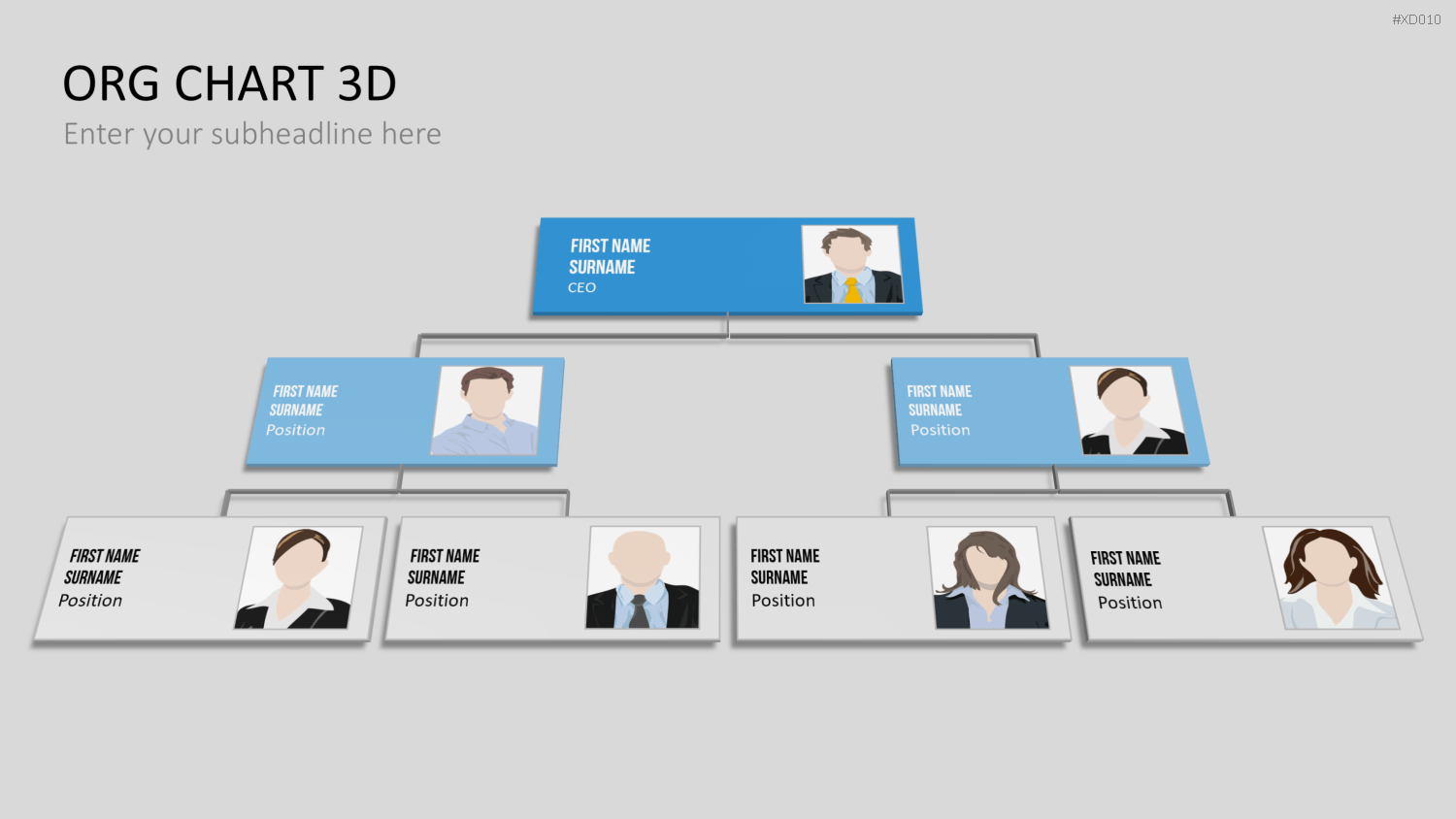1456x819 pixels.
Task: Select the #XD010 slide code text
Action: pos(1416,19)
